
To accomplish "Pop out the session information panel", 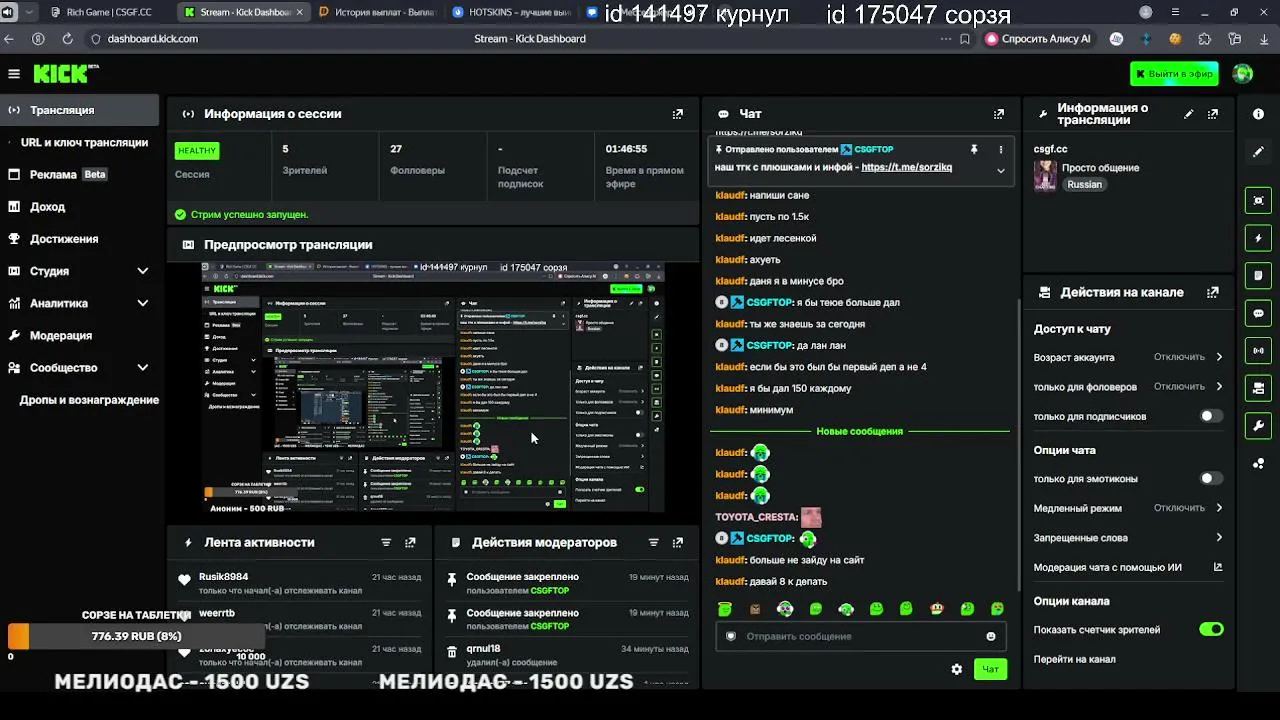I will (678, 114).
